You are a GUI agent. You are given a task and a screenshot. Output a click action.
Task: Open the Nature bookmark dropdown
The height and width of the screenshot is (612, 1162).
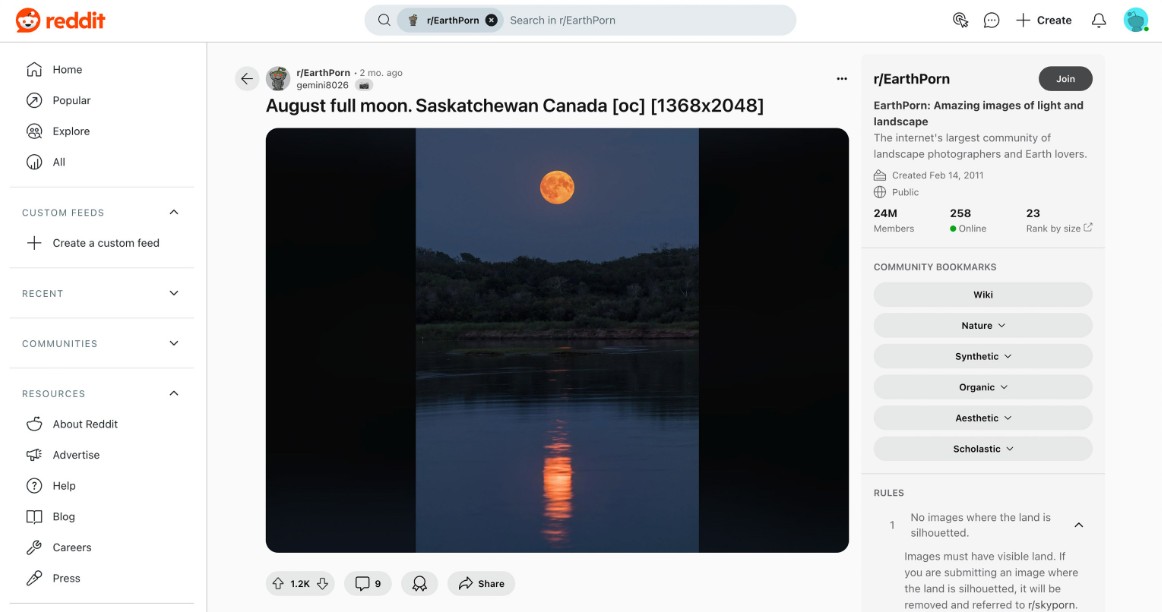click(983, 325)
